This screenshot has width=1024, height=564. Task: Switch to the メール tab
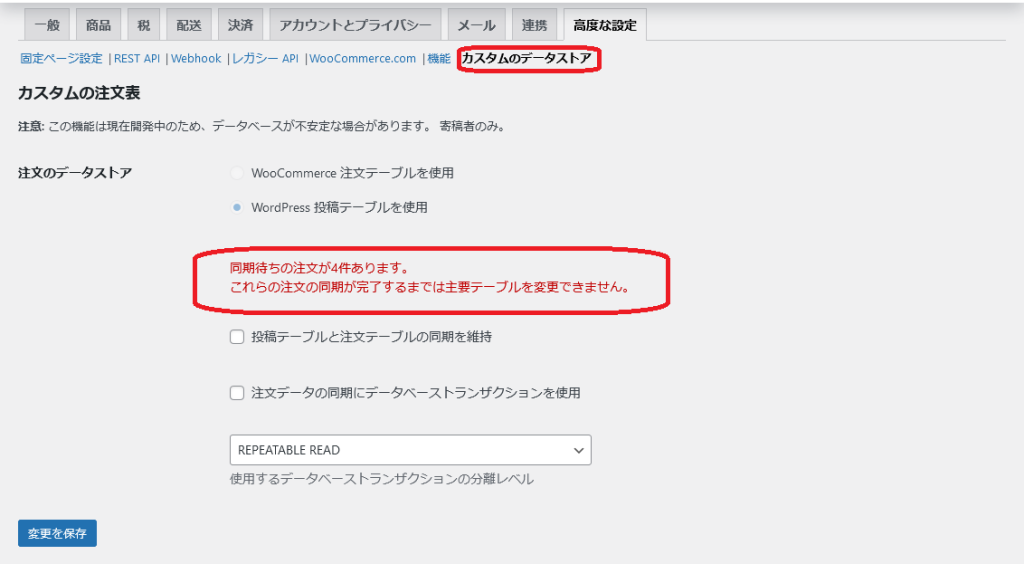click(x=476, y=24)
